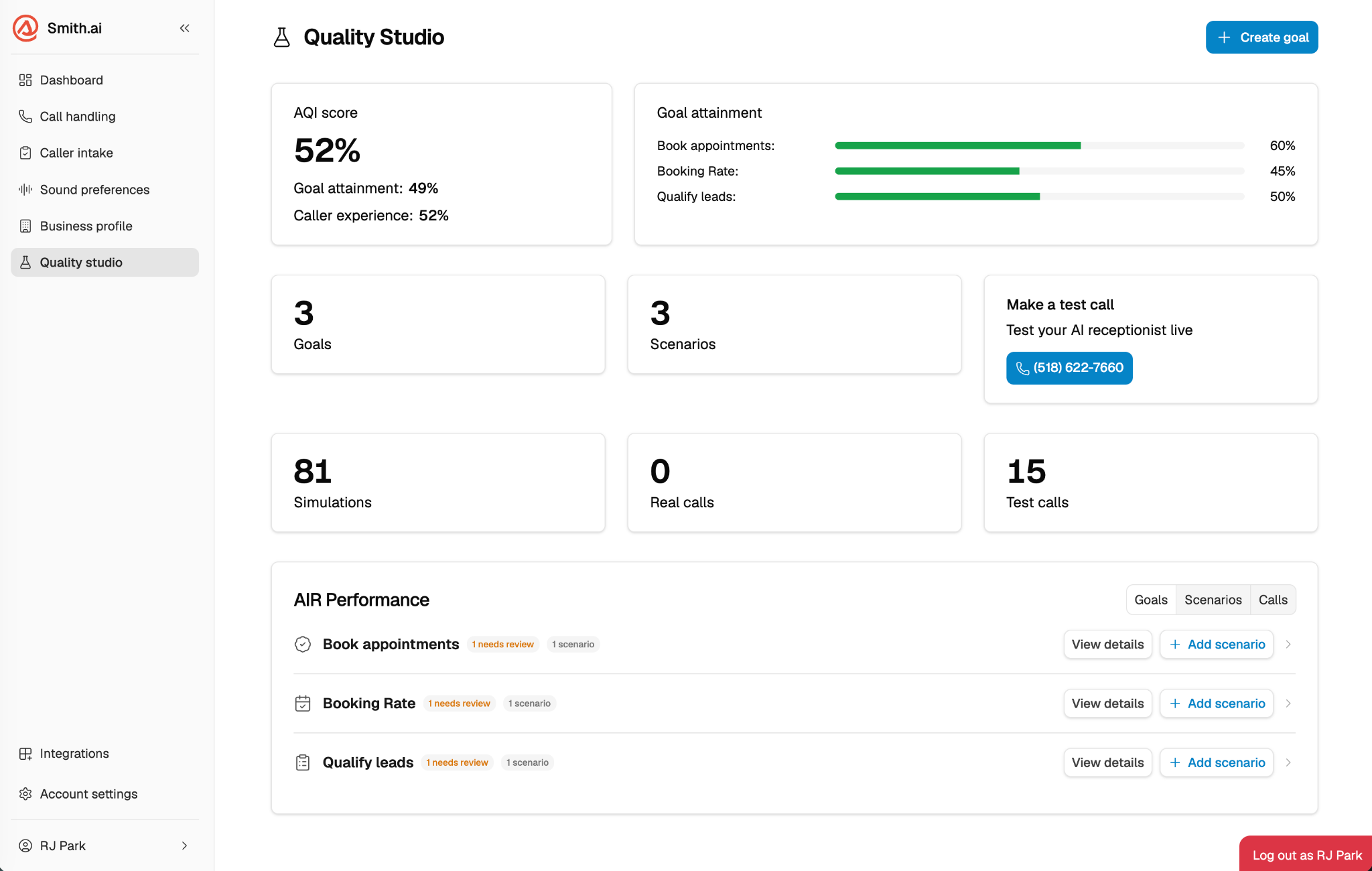Click the Caller intake clipboard icon
The height and width of the screenshot is (871, 1372).
pyautogui.click(x=25, y=153)
